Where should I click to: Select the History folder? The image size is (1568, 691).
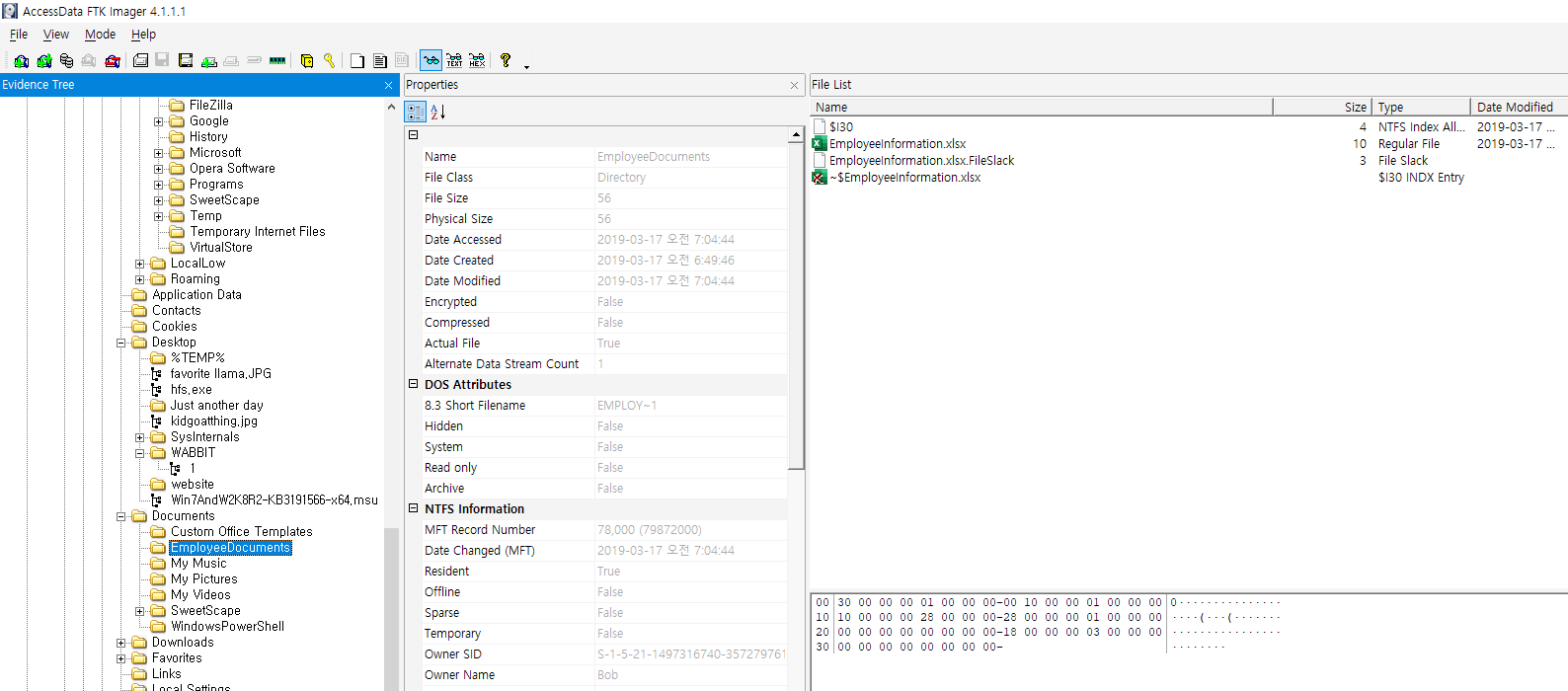pyautogui.click(x=208, y=137)
